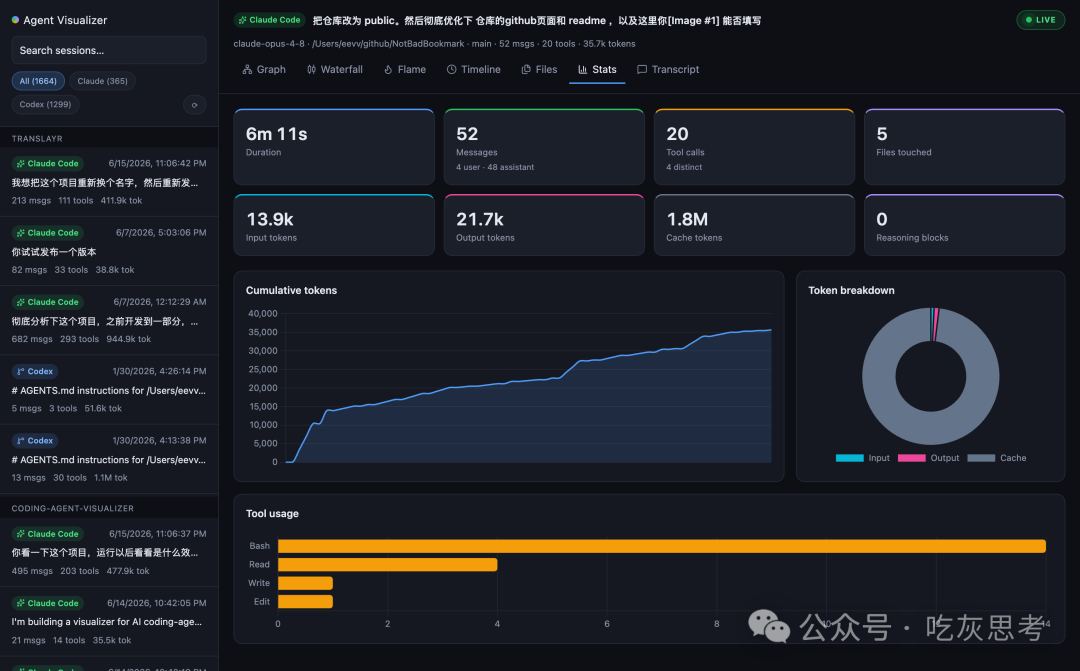Click the "4 user · 48 assistant" text
1080x671 pixels.
pos(495,167)
